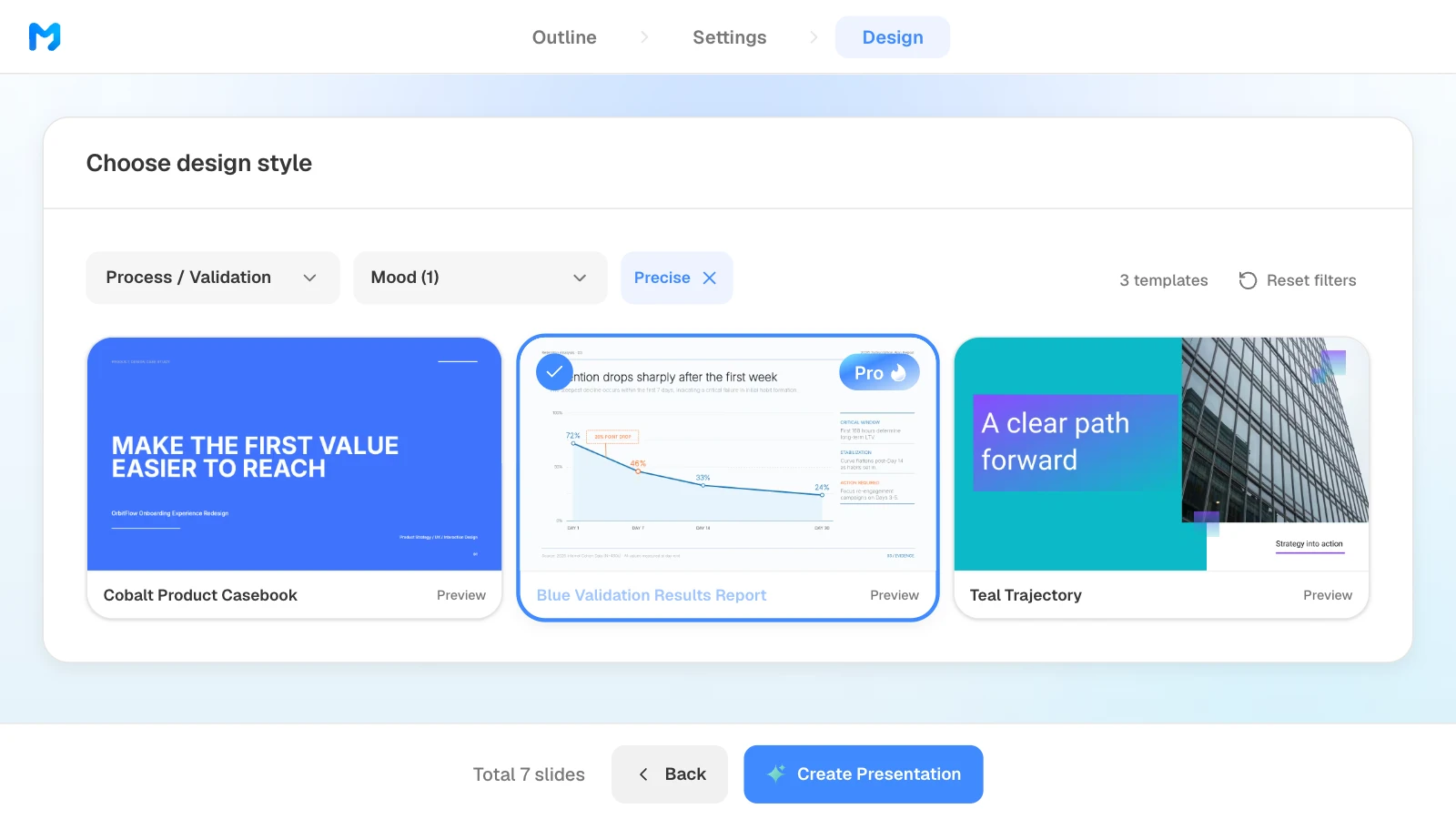The height and width of the screenshot is (819, 1456).
Task: Click the Reset filters circular arrow icon
Action: [1248, 280]
